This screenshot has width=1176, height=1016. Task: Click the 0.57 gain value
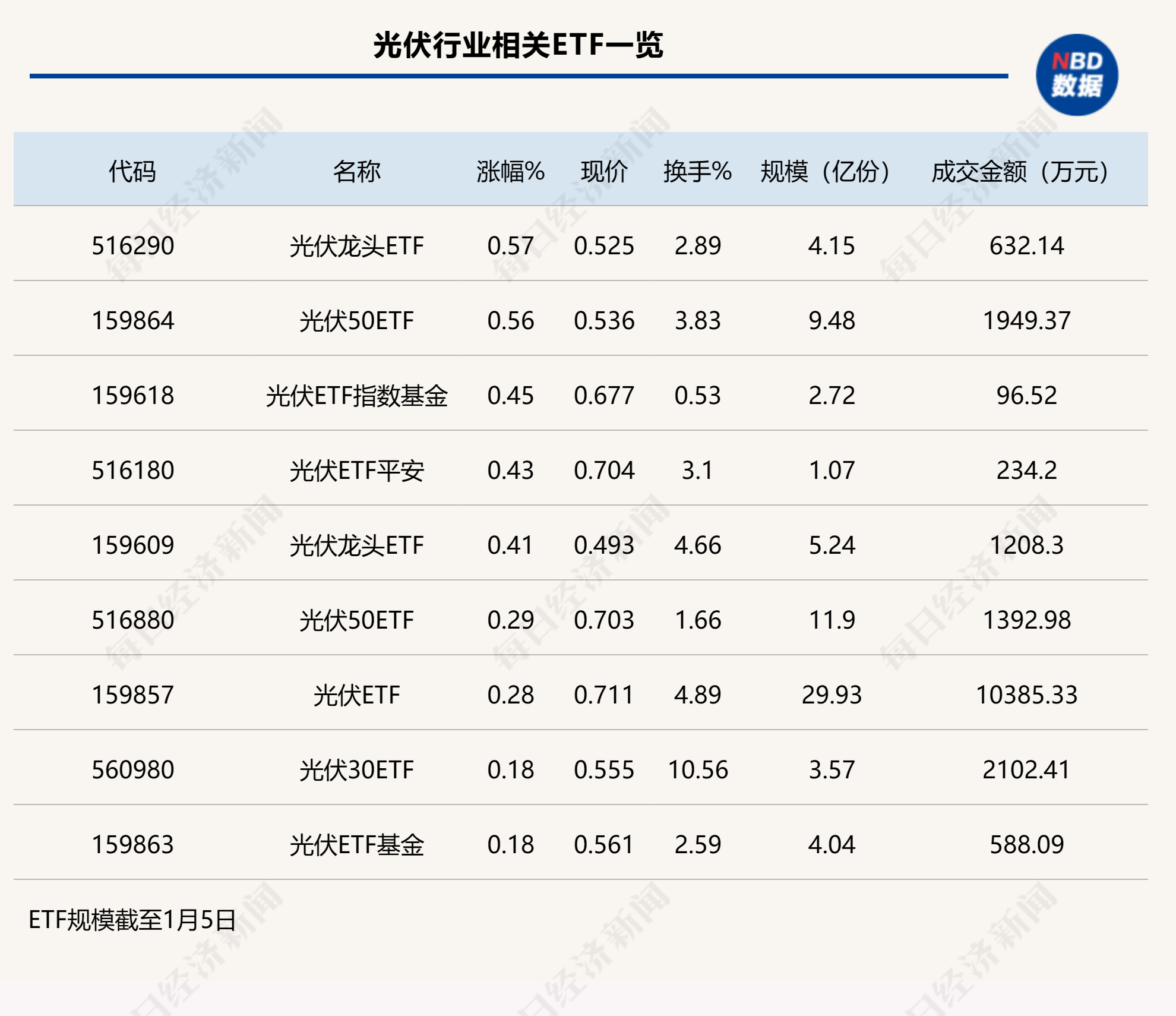(x=510, y=246)
